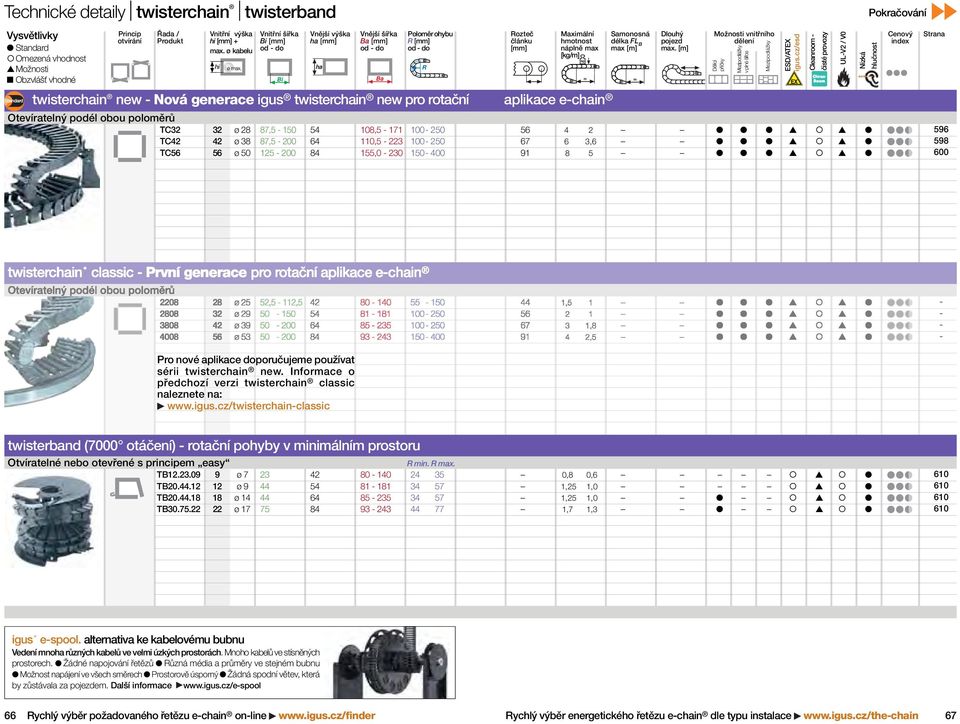Click the UL-V2/V0 flame icon
Image resolution: width=960 pixels, height=724 pixels.
(x=844, y=78)
